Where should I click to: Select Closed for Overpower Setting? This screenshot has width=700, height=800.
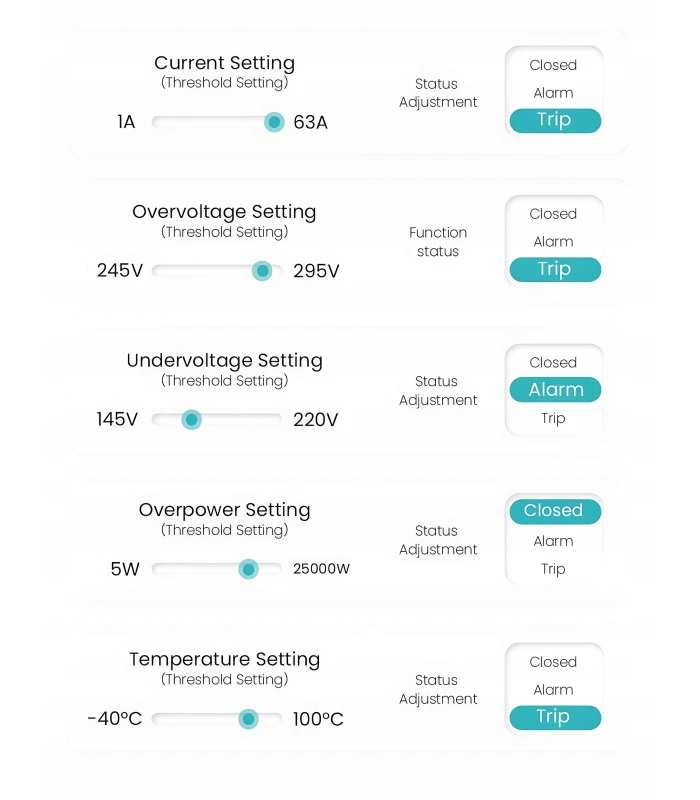coord(554,511)
